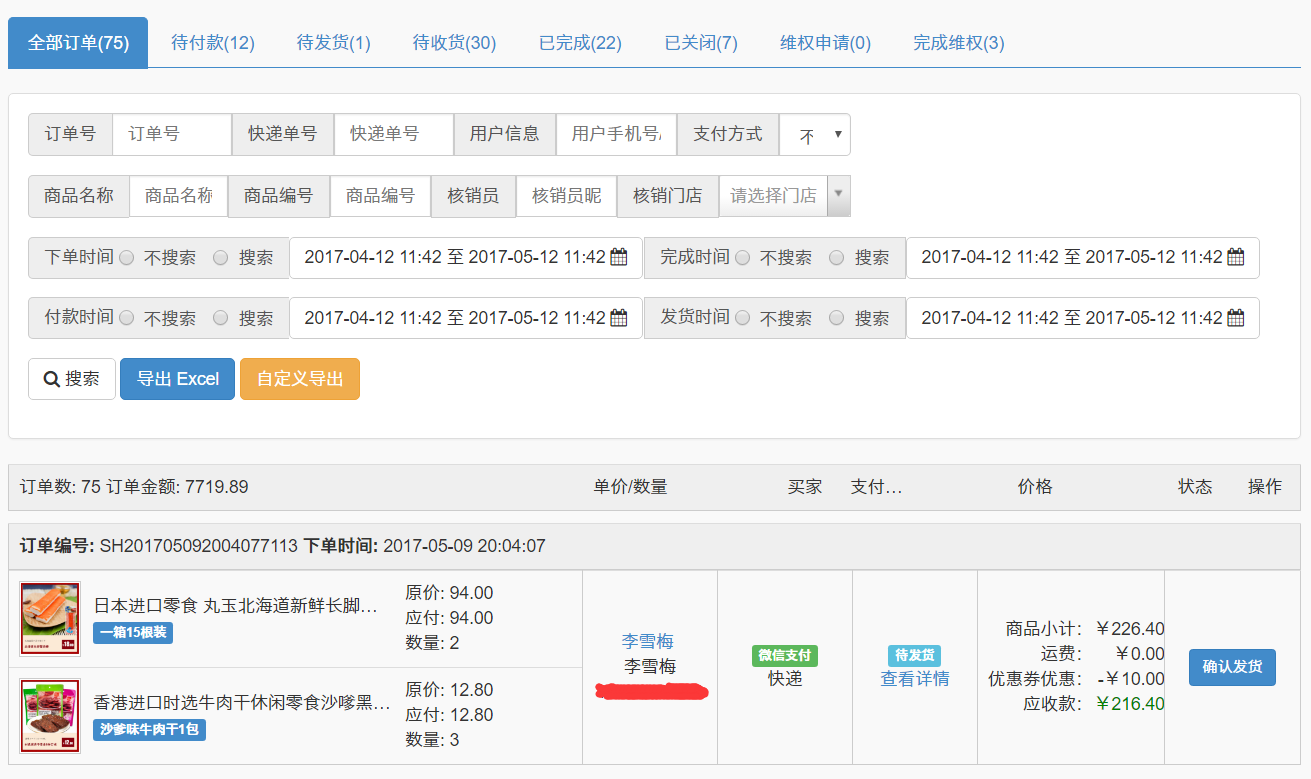Open the beef jerky product thumbnail
Viewport: 1311px width, 779px height.
[x=50, y=716]
